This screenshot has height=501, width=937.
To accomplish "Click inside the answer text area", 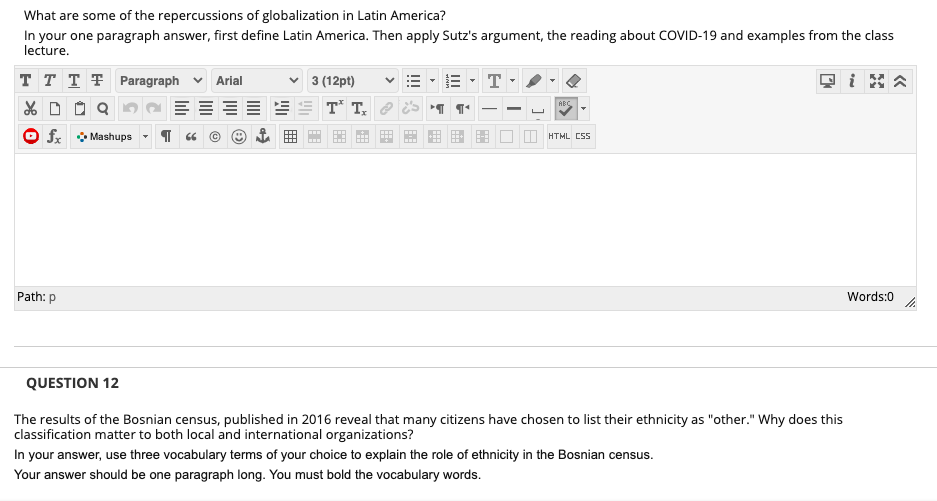I will pyautogui.click(x=465, y=219).
